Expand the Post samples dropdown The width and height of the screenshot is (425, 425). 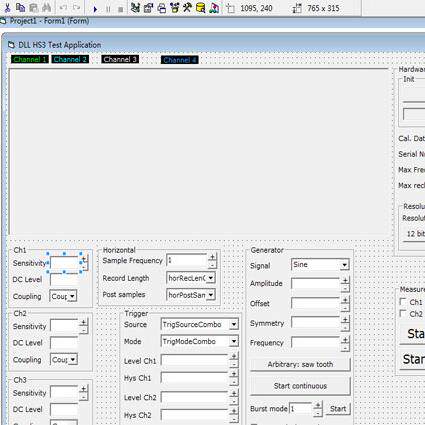pyautogui.click(x=211, y=295)
